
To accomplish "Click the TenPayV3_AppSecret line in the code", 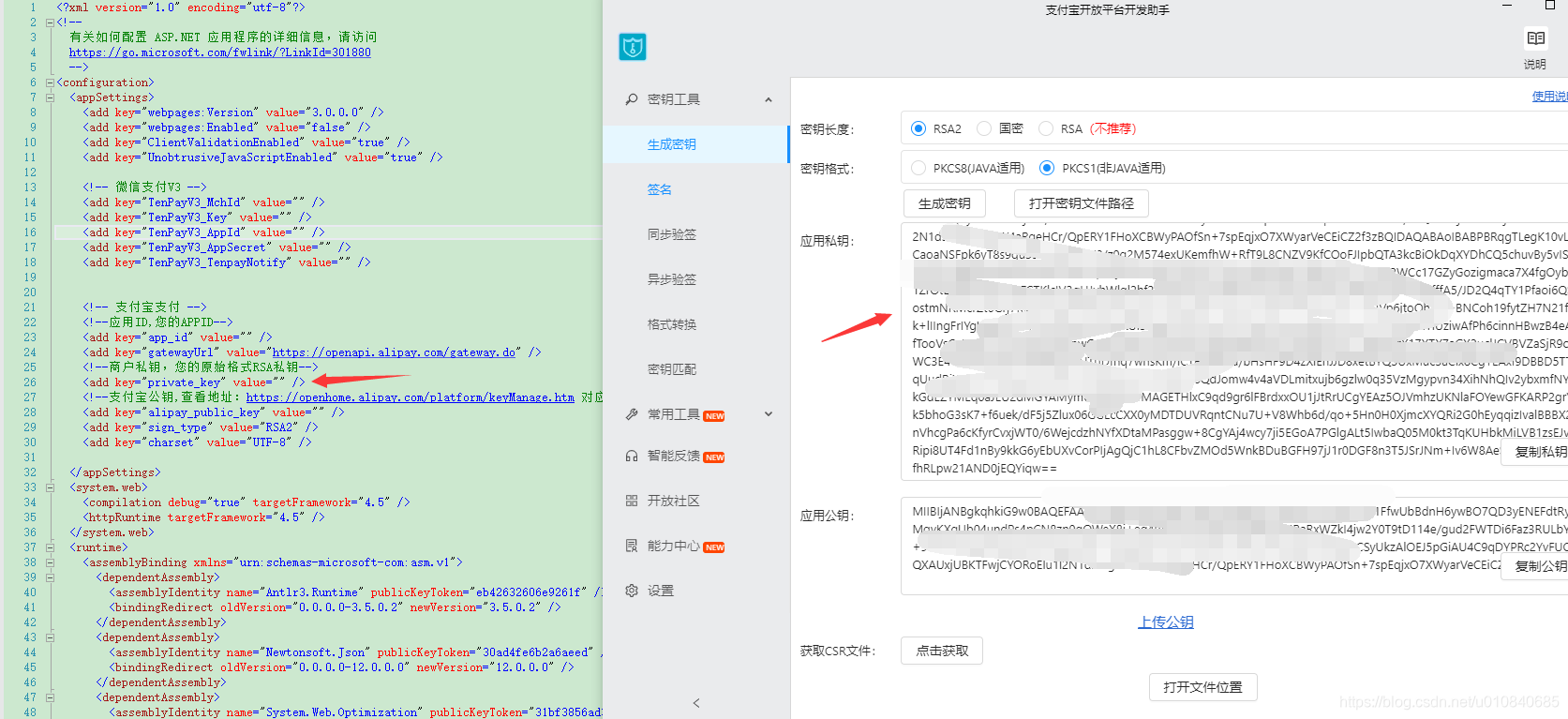I will [217, 247].
